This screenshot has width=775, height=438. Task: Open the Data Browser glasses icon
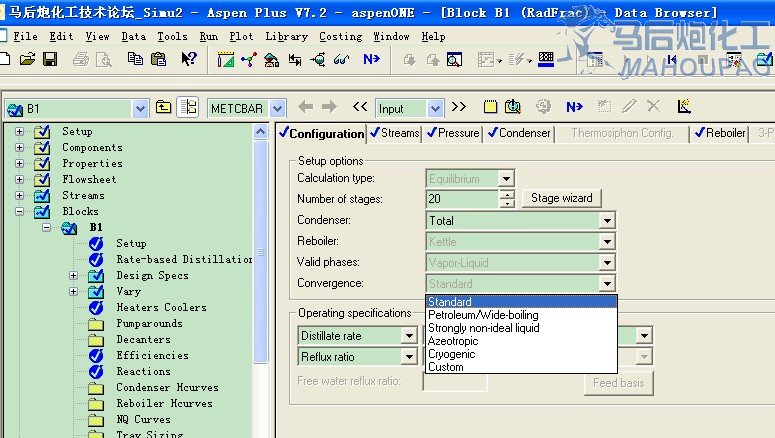click(x=342, y=60)
